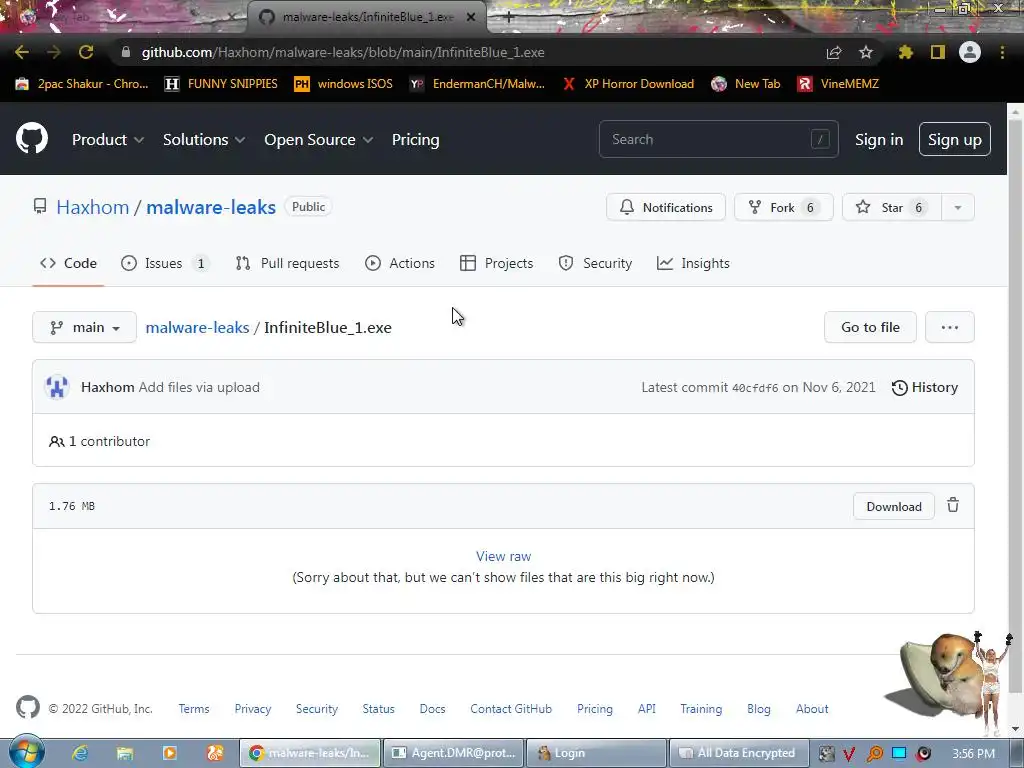Click the Go to file button
The image size is (1024, 768).
coord(870,327)
